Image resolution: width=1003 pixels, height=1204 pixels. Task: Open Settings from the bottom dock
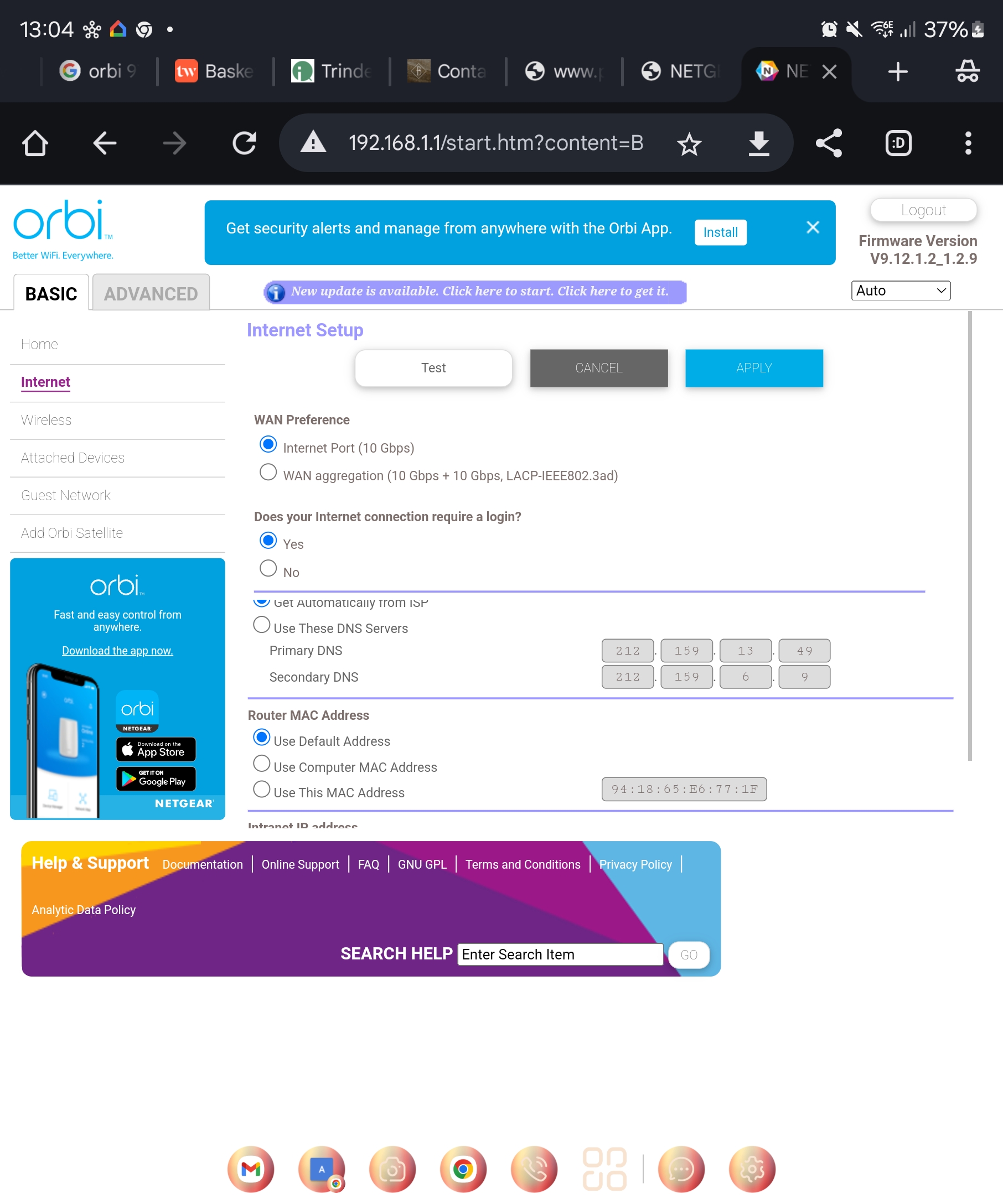point(752,1169)
